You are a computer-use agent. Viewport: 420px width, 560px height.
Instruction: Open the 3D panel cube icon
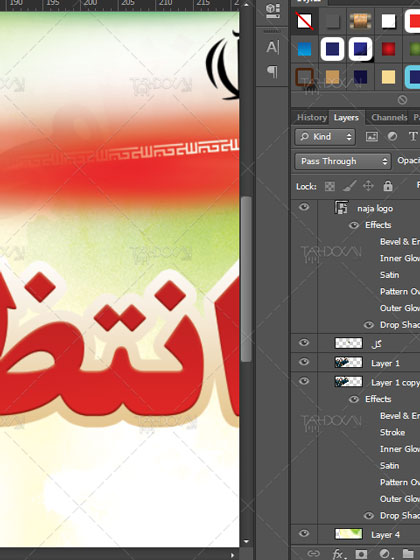[273, 11]
